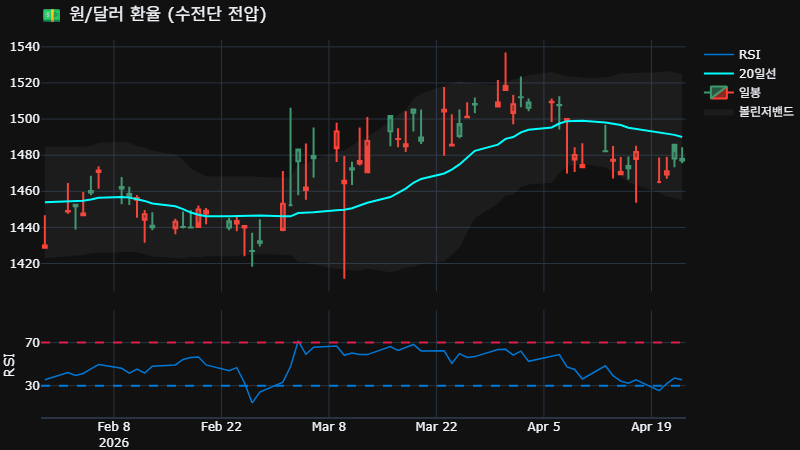Click the tallest red candle peaking near 1537
The width and height of the screenshot is (800, 450).
coord(505,71)
